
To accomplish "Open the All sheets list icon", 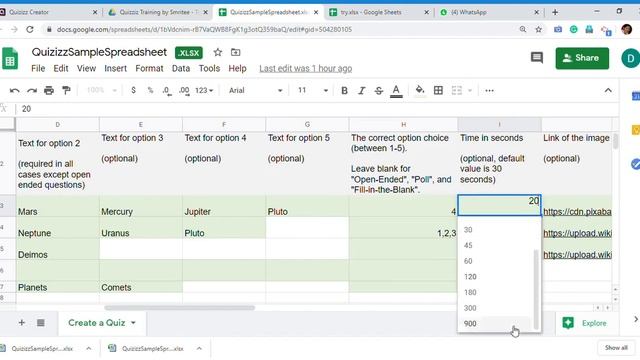I will pyautogui.click(x=40, y=323).
